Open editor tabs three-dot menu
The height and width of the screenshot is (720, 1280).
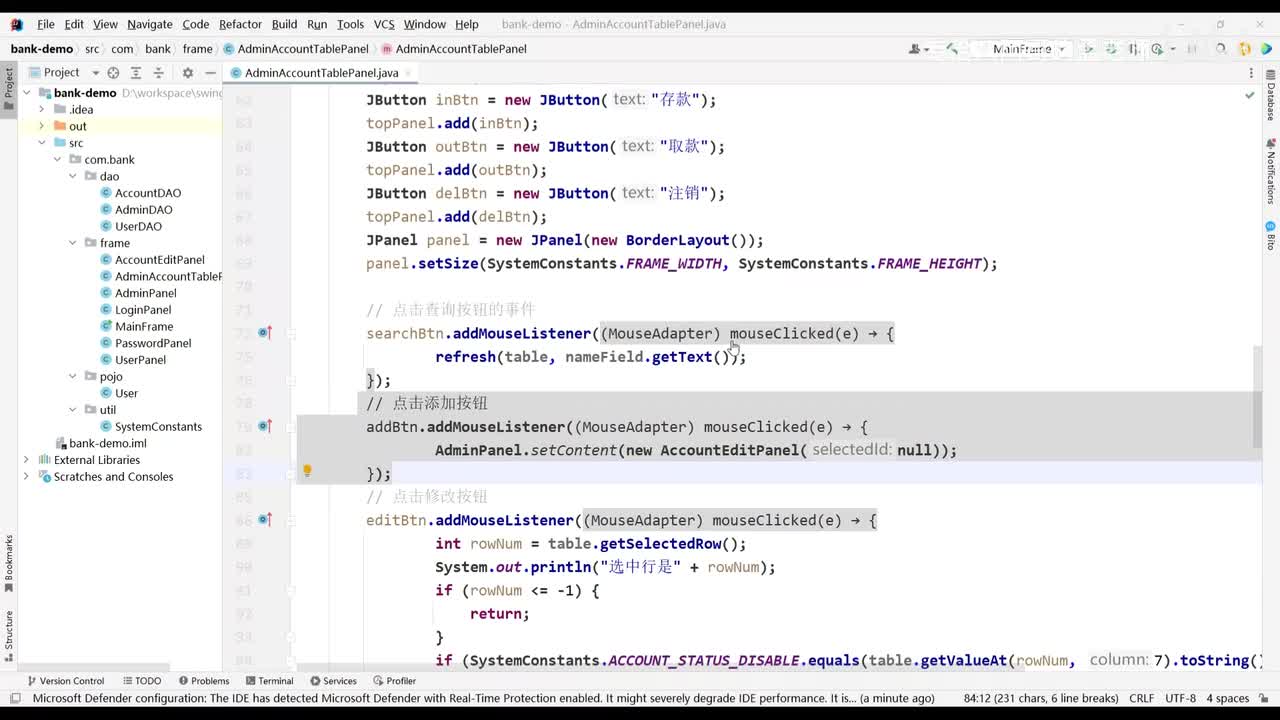pyautogui.click(x=1251, y=73)
